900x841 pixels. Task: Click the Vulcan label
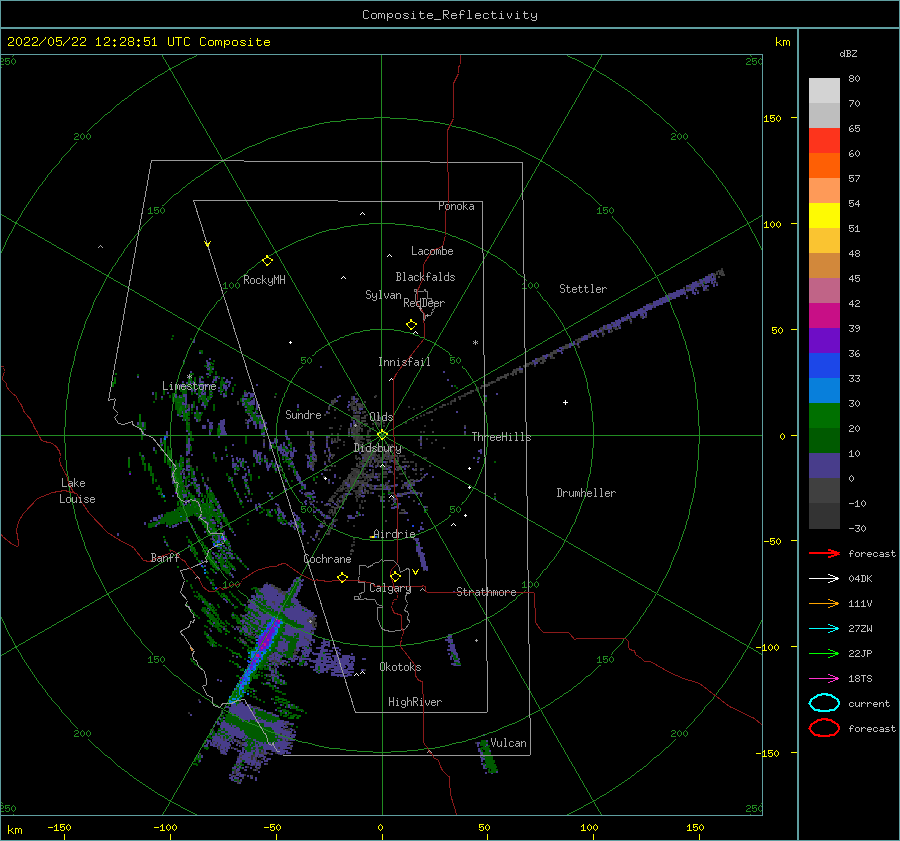pos(508,743)
